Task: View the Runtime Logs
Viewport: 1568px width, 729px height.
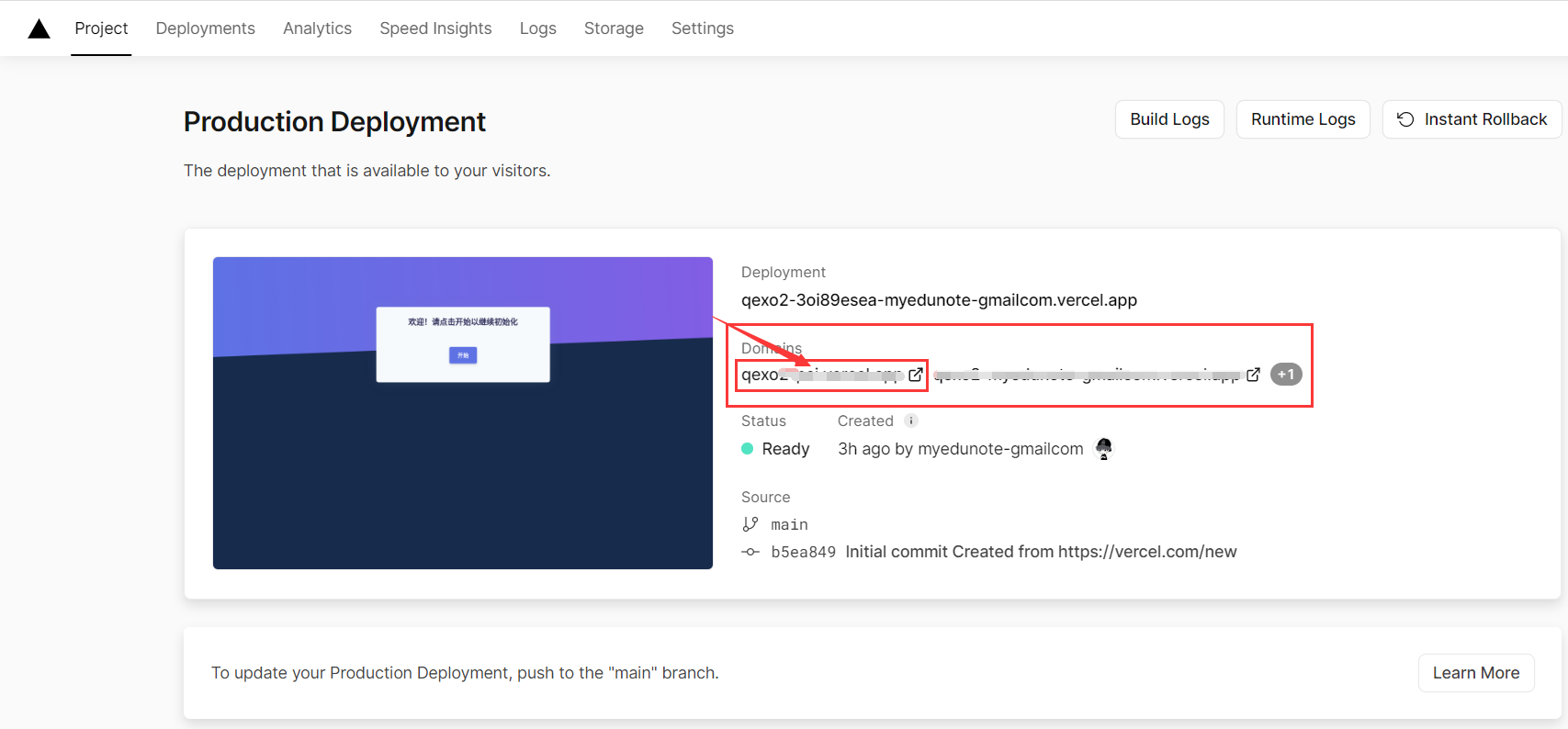Action: 1302,119
